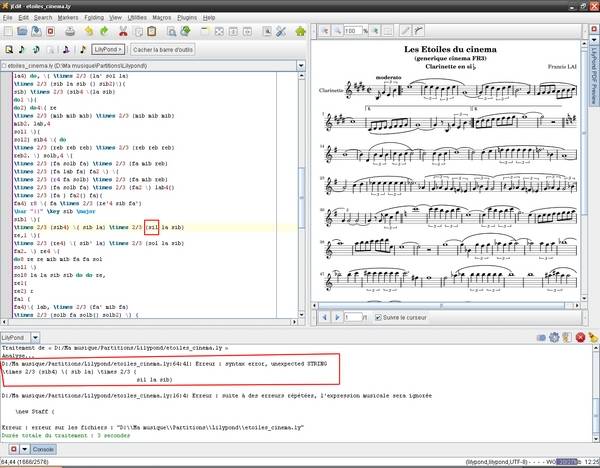Click the Unsplit view icon
Viewport: 600px width, 468px height.
[x=219, y=31]
